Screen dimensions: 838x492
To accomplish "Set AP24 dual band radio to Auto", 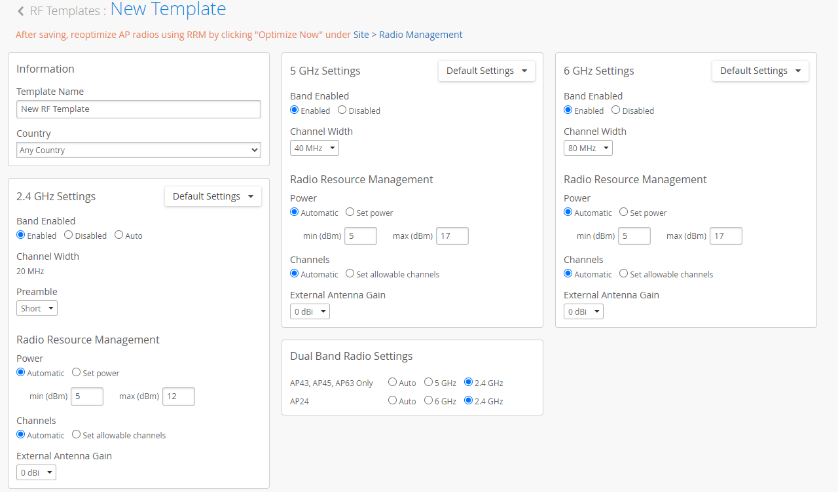I will pyautogui.click(x=393, y=401).
